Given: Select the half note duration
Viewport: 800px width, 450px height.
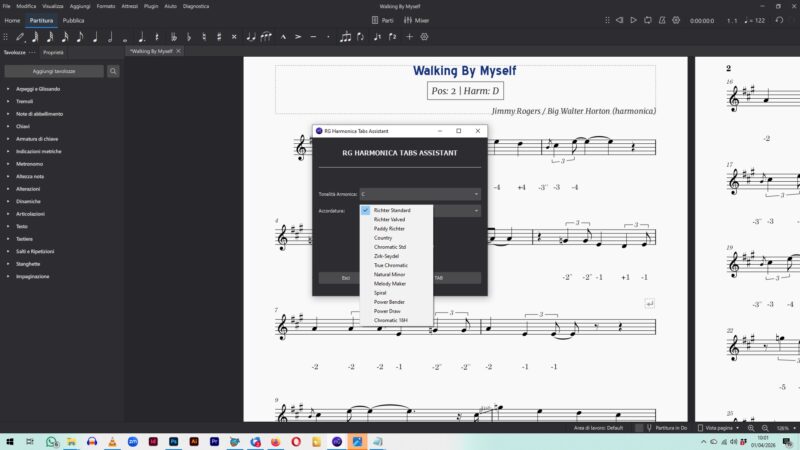Looking at the screenshot, I should pyautogui.click(x=110, y=37).
